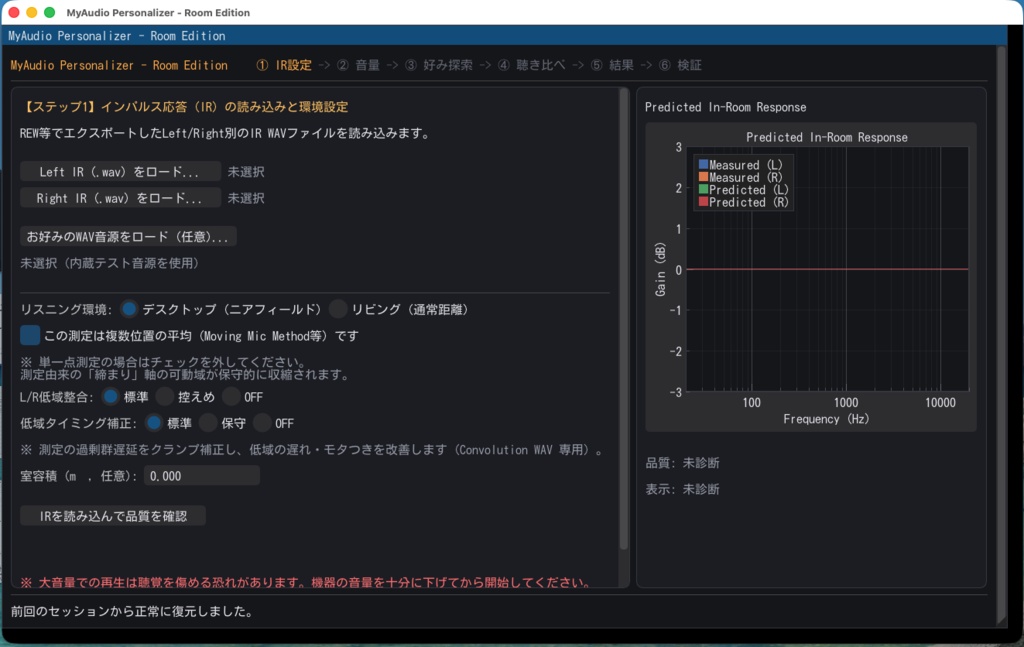Image resolution: width=1024 pixels, height=647 pixels.
Task: Set L/R低域整合 to 控えめ
Action: point(165,396)
